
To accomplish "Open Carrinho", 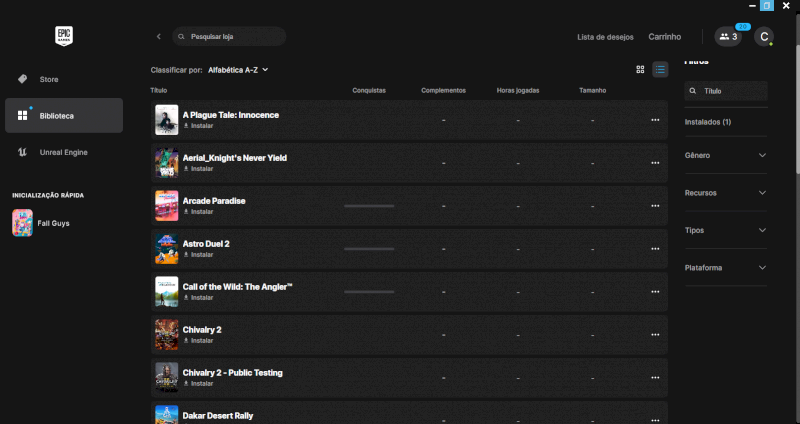I will pos(664,37).
